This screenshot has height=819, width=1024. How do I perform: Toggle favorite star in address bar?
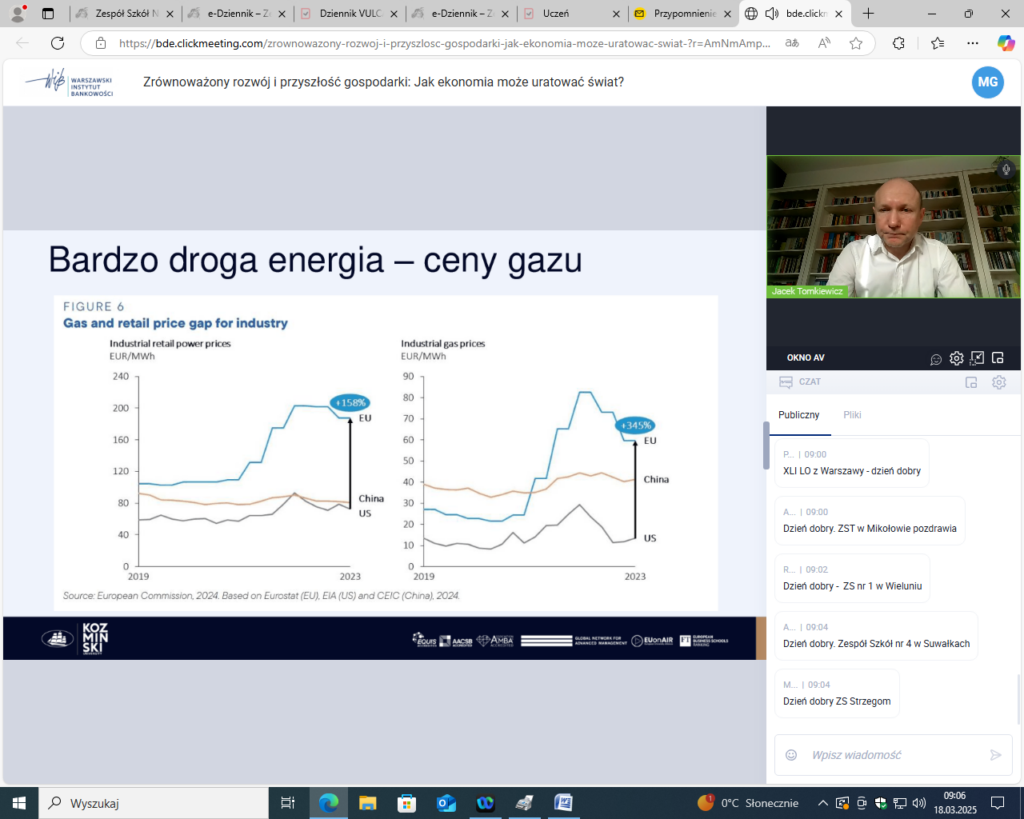pos(856,43)
